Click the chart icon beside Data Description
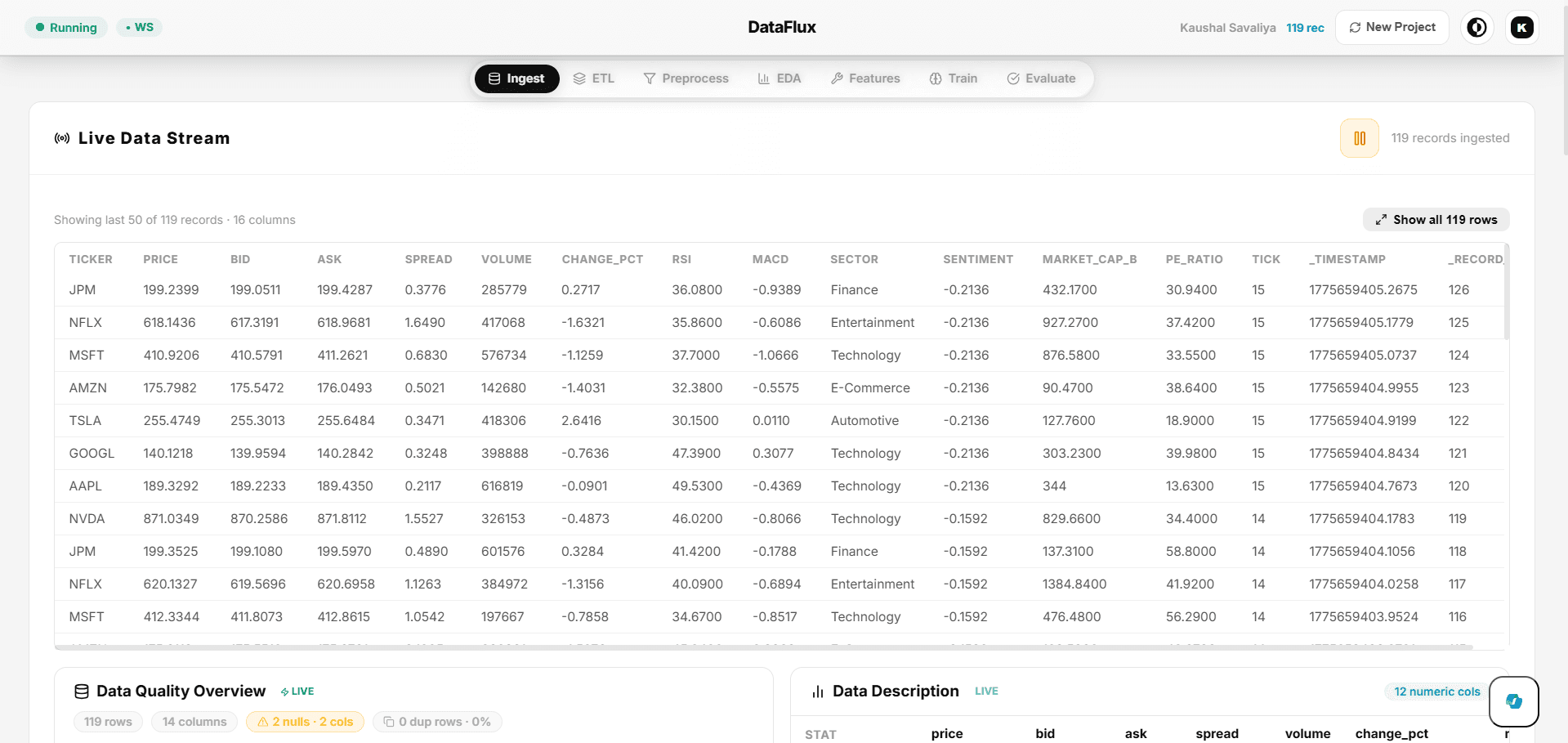Viewport: 1568px width, 743px height. [818, 691]
